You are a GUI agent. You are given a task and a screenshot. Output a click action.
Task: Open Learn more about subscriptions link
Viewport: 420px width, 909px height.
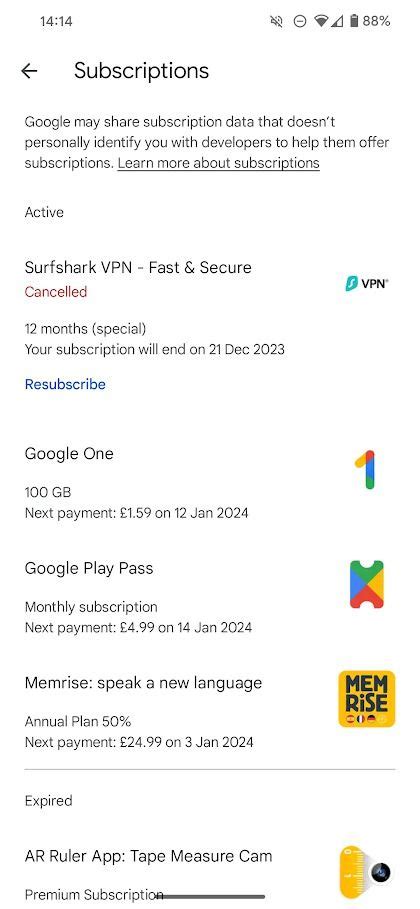click(x=218, y=163)
